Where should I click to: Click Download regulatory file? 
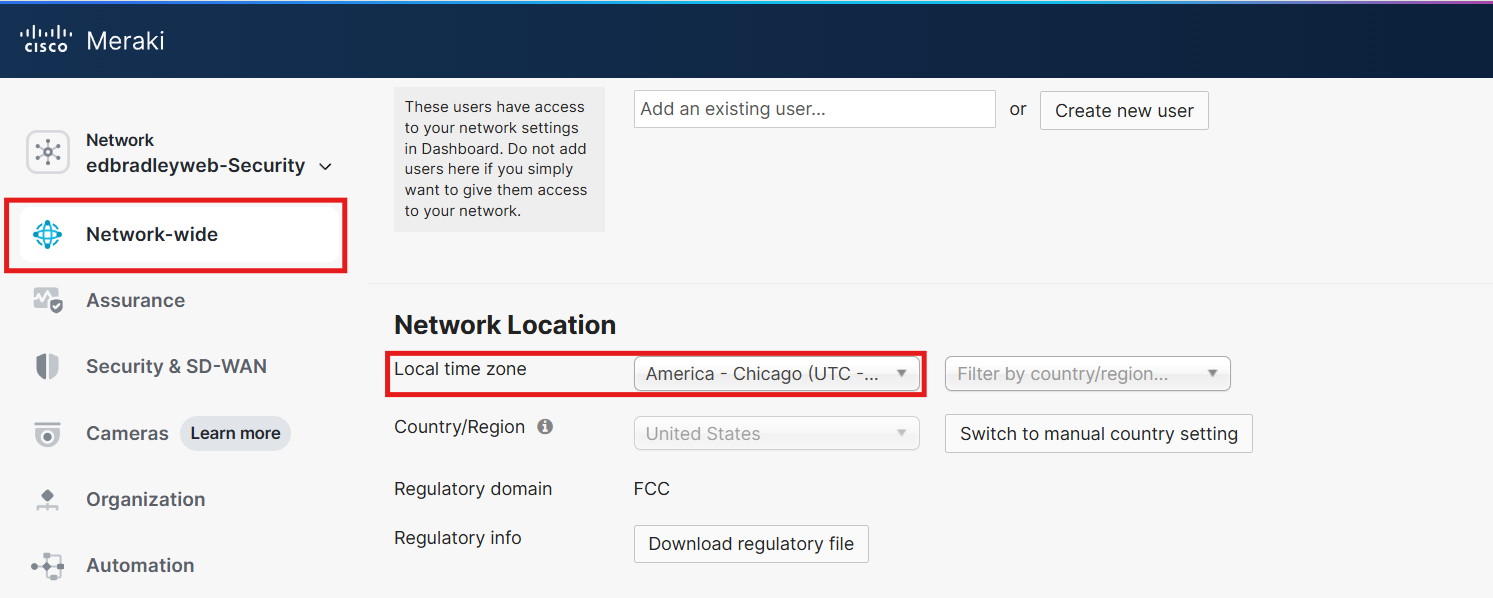(x=751, y=544)
